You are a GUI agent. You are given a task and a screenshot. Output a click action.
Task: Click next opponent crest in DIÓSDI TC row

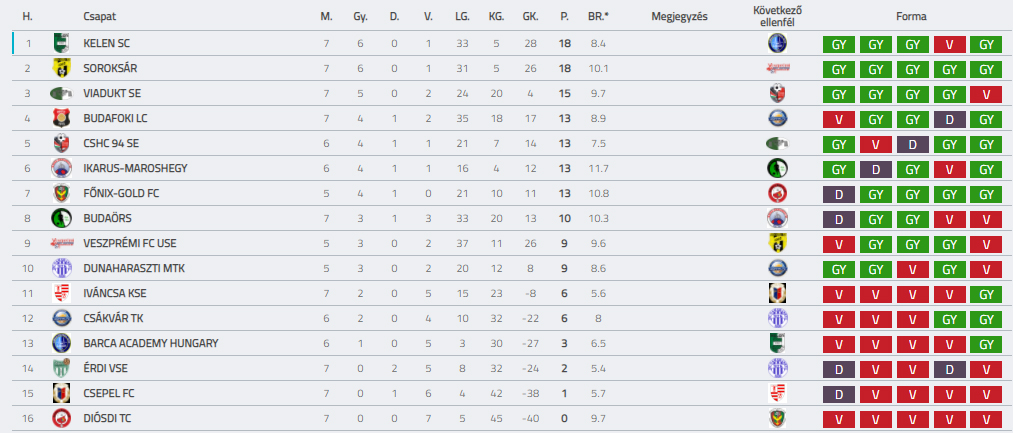(778, 418)
